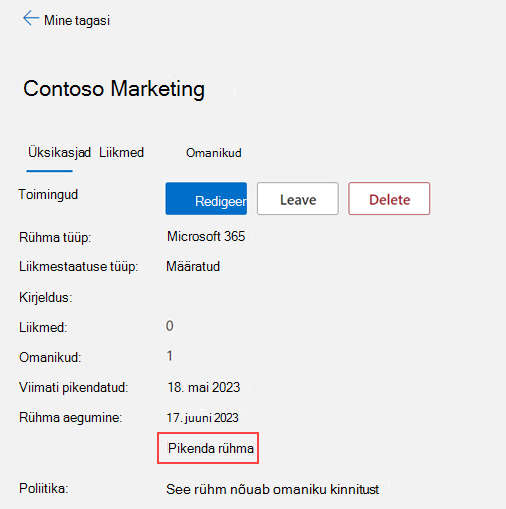Switch to the Liikmed tab
The width and height of the screenshot is (506, 509).
click(x=121, y=153)
